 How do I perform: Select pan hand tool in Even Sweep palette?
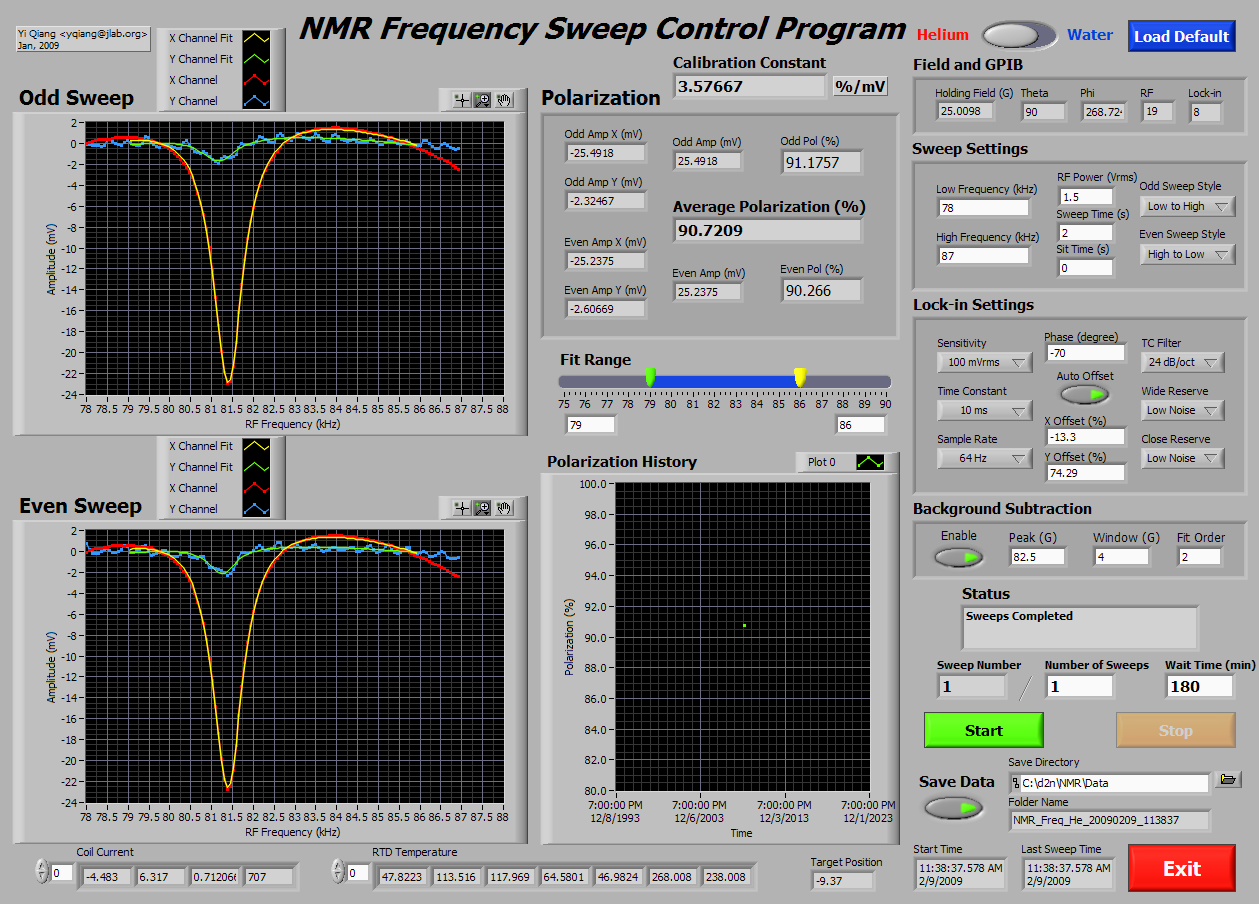(505, 508)
